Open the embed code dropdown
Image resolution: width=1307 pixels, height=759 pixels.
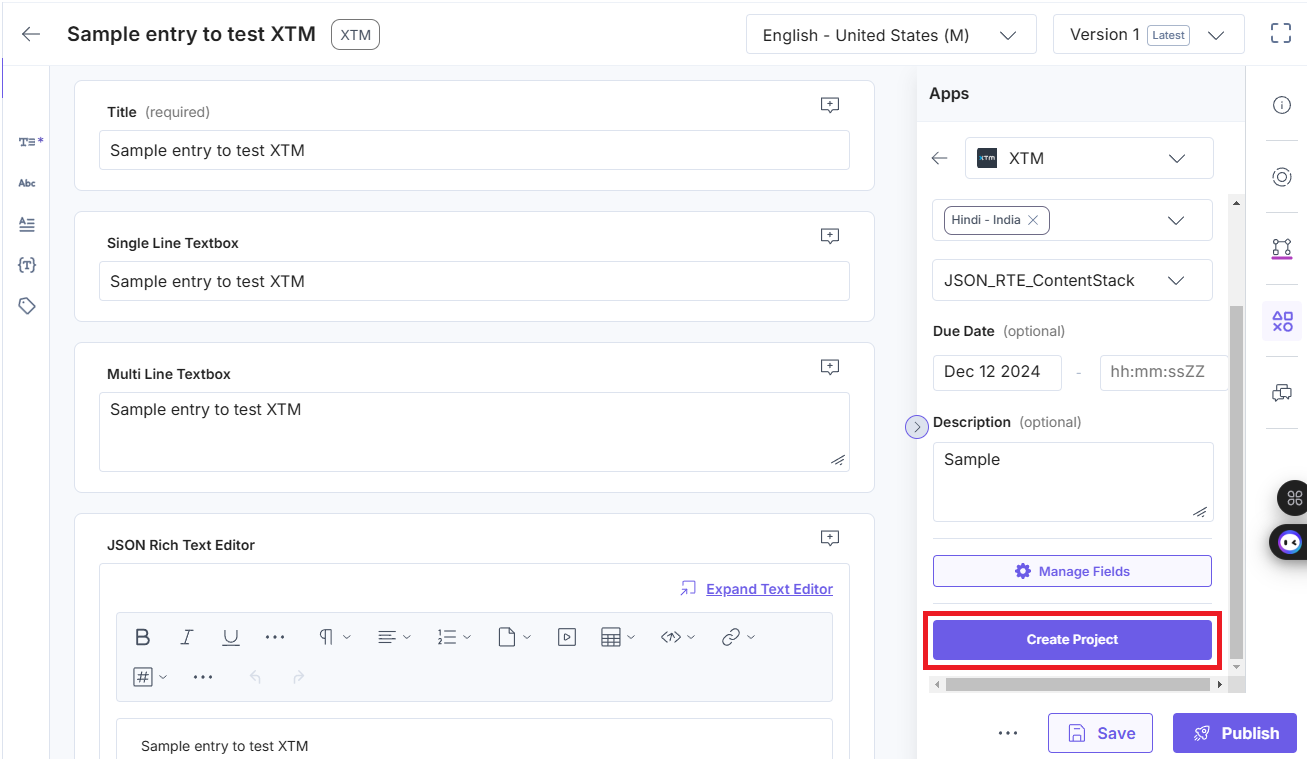click(x=678, y=637)
